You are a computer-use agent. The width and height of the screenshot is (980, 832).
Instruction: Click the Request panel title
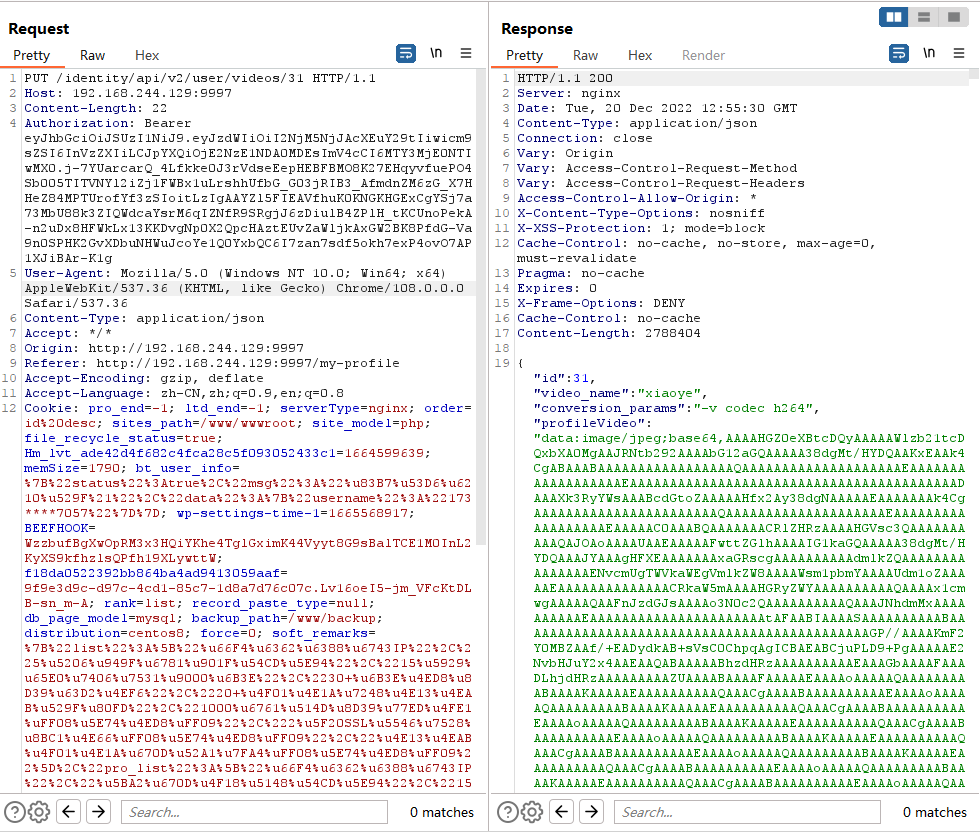click(39, 29)
